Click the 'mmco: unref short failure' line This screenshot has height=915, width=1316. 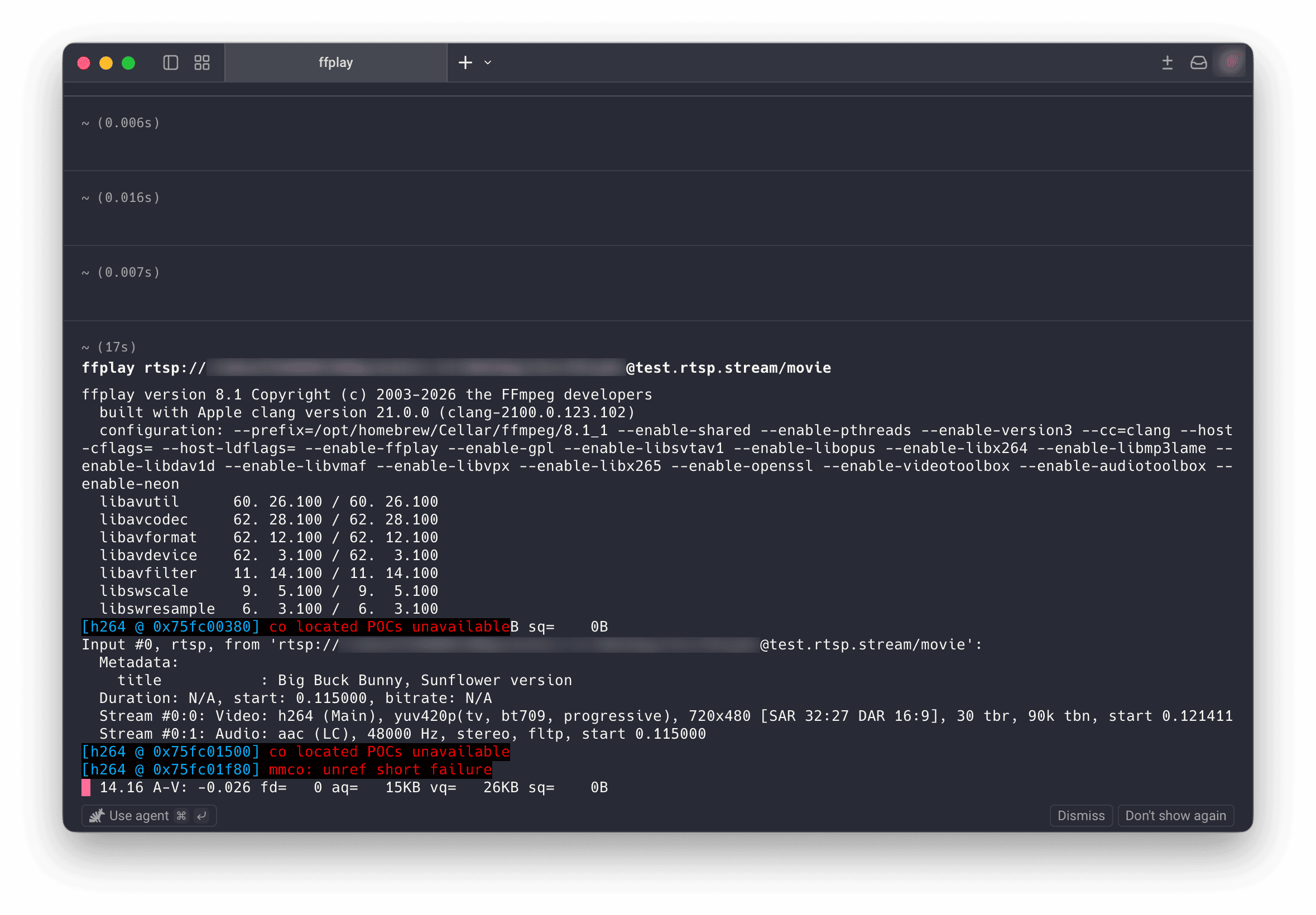pos(380,769)
